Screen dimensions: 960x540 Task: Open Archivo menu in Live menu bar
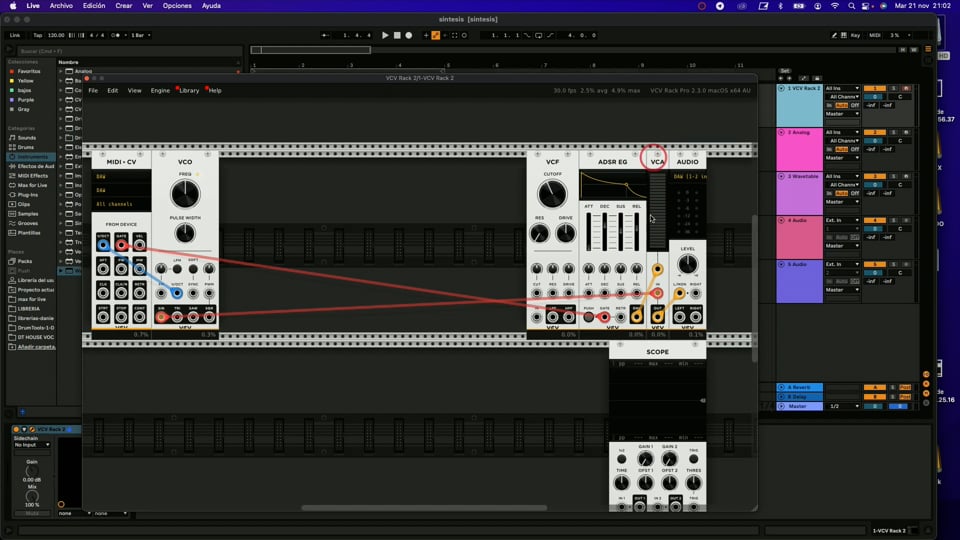click(61, 6)
